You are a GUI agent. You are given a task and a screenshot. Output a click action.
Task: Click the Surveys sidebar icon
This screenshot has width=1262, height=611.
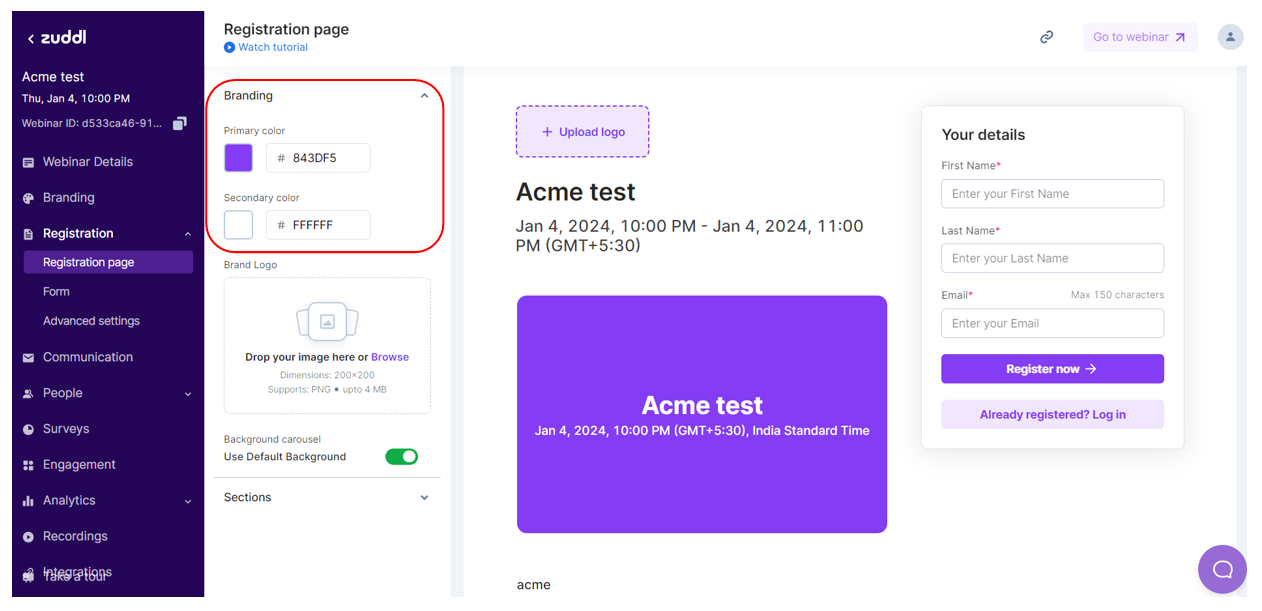pyautogui.click(x=28, y=429)
